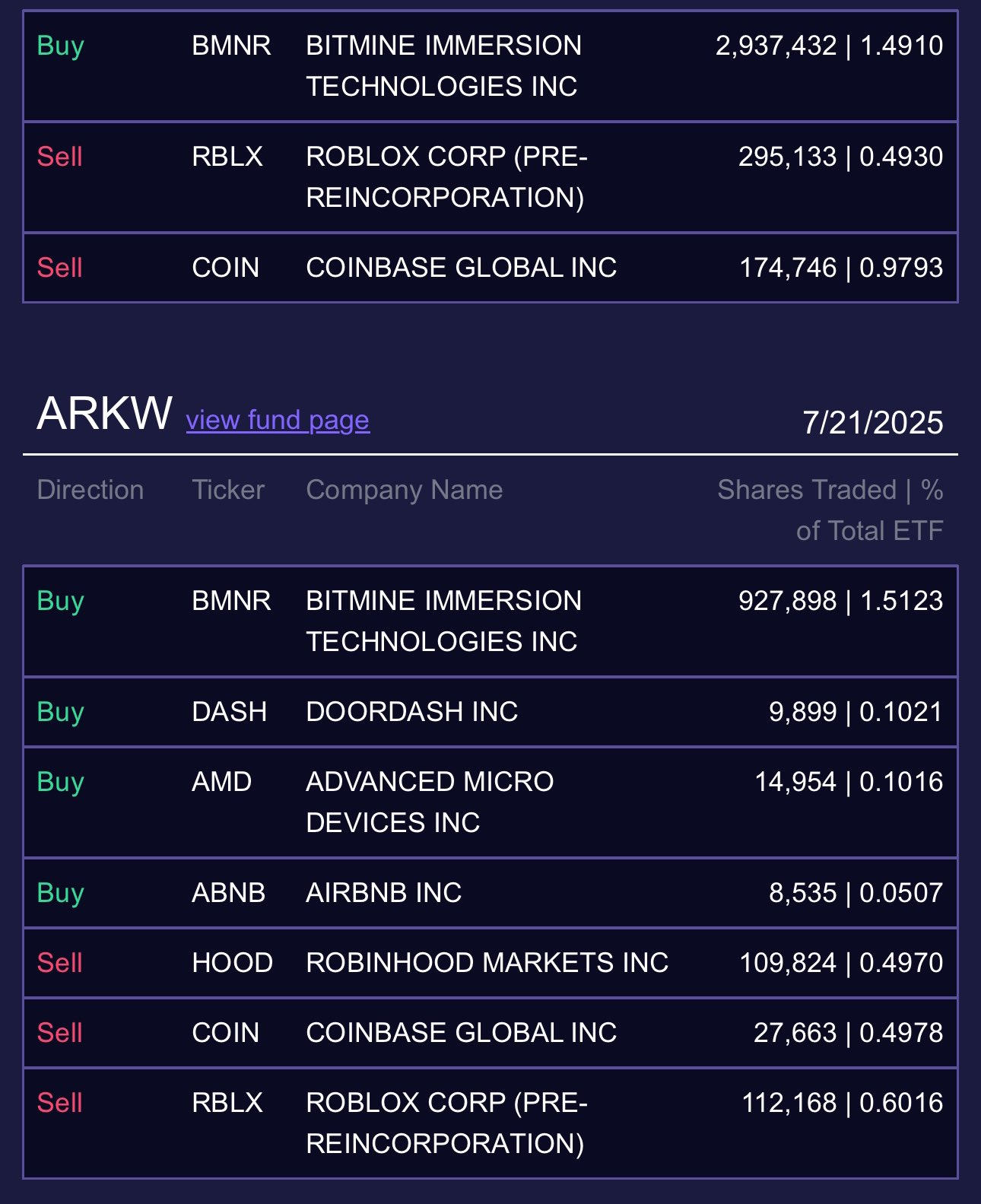Screen dimensions: 981x1204
Task: Click the 2,937,432 shares value in top table
Action: point(776,46)
